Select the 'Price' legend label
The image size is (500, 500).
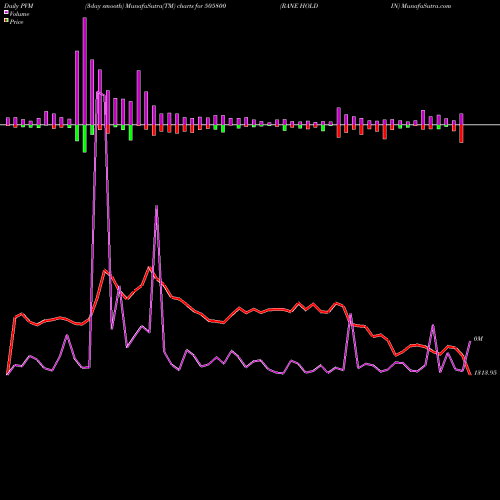click(x=16, y=22)
